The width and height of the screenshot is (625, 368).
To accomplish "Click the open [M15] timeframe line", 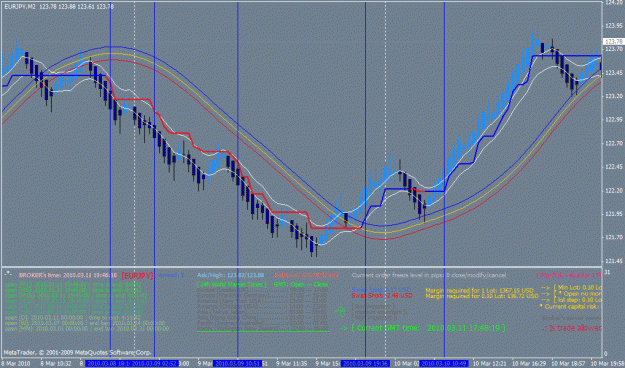I will coord(76,295).
